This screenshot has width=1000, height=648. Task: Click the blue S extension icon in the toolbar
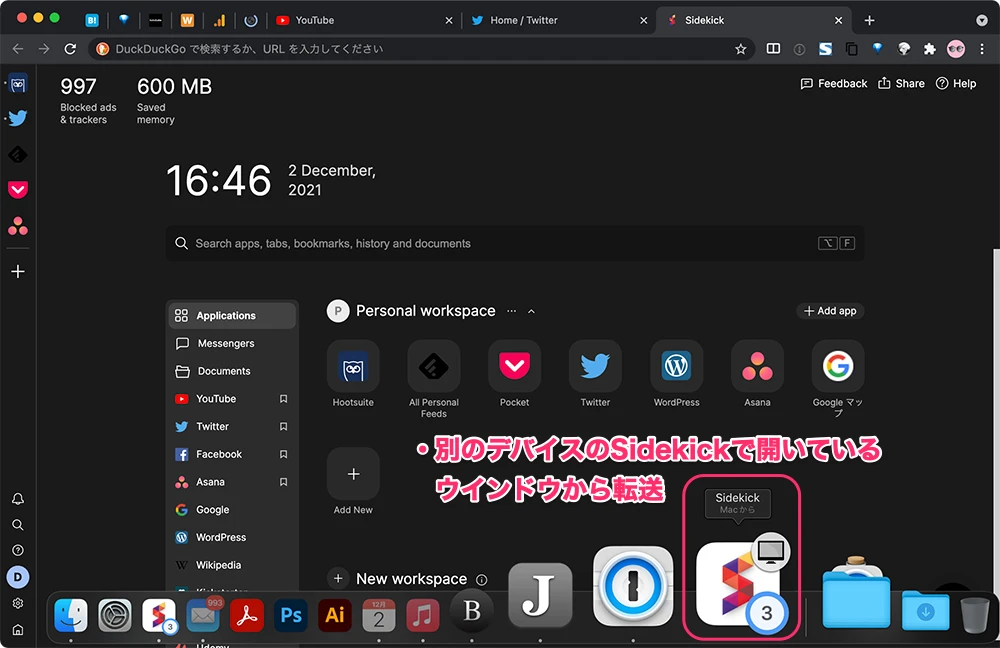click(x=825, y=49)
